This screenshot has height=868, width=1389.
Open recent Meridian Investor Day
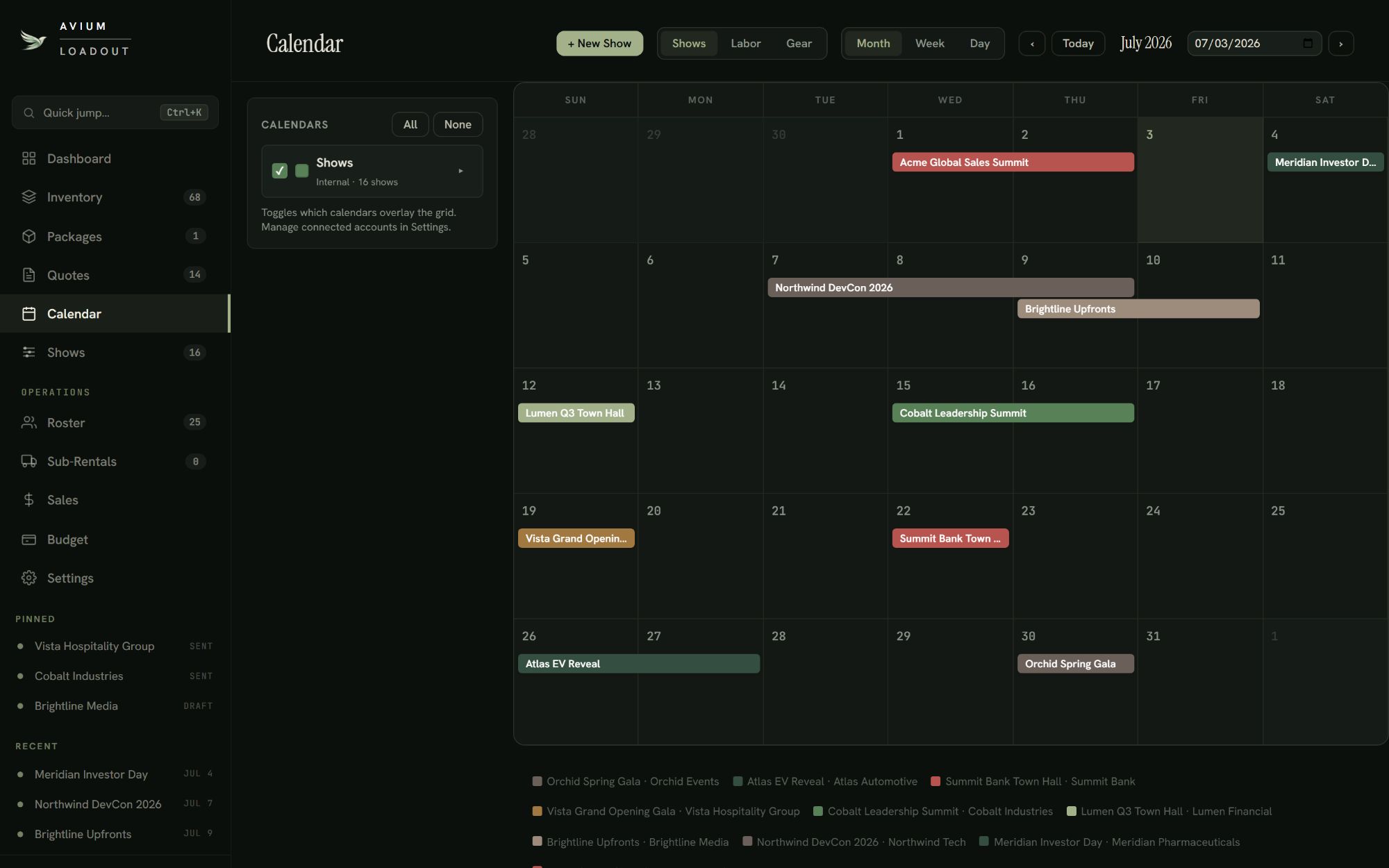click(x=115, y=774)
